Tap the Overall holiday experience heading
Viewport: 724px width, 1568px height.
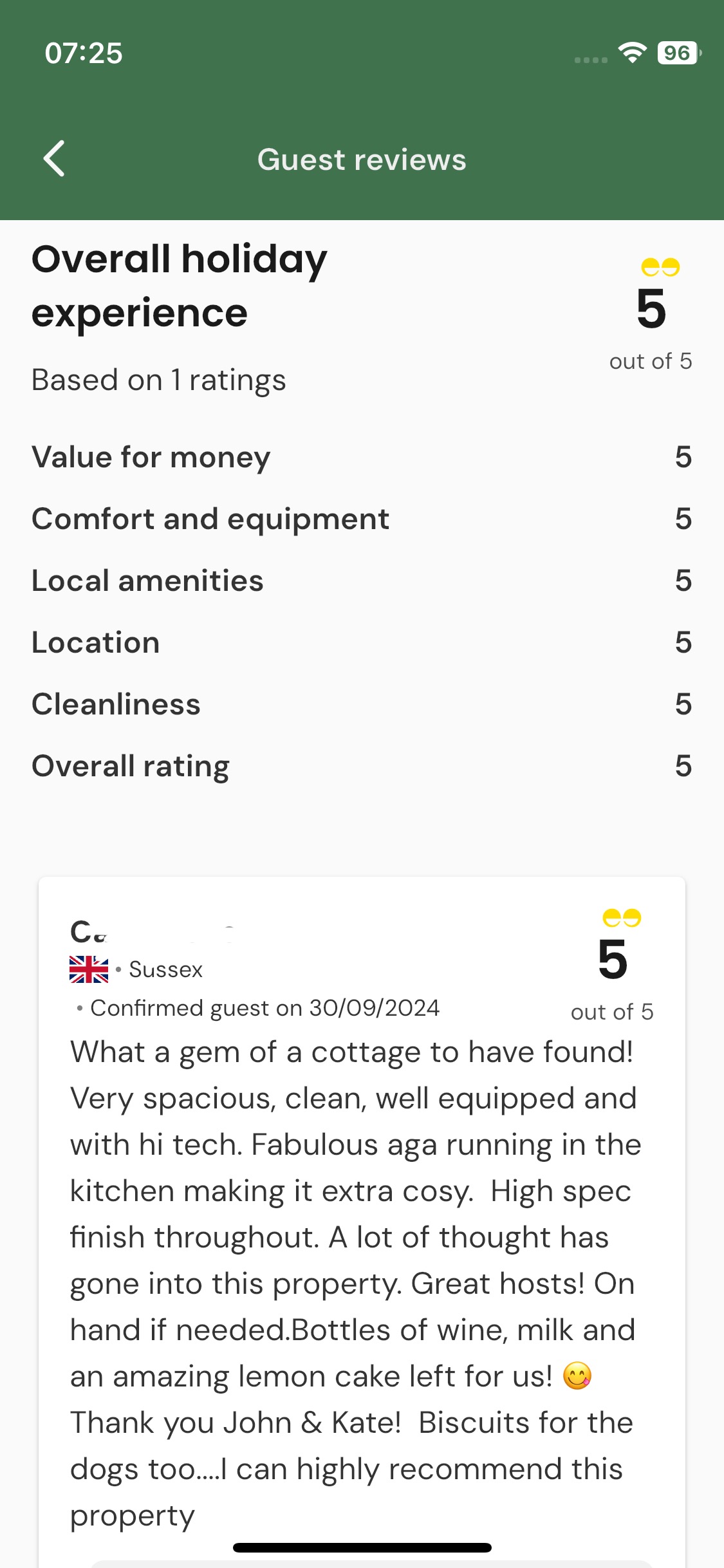180,286
